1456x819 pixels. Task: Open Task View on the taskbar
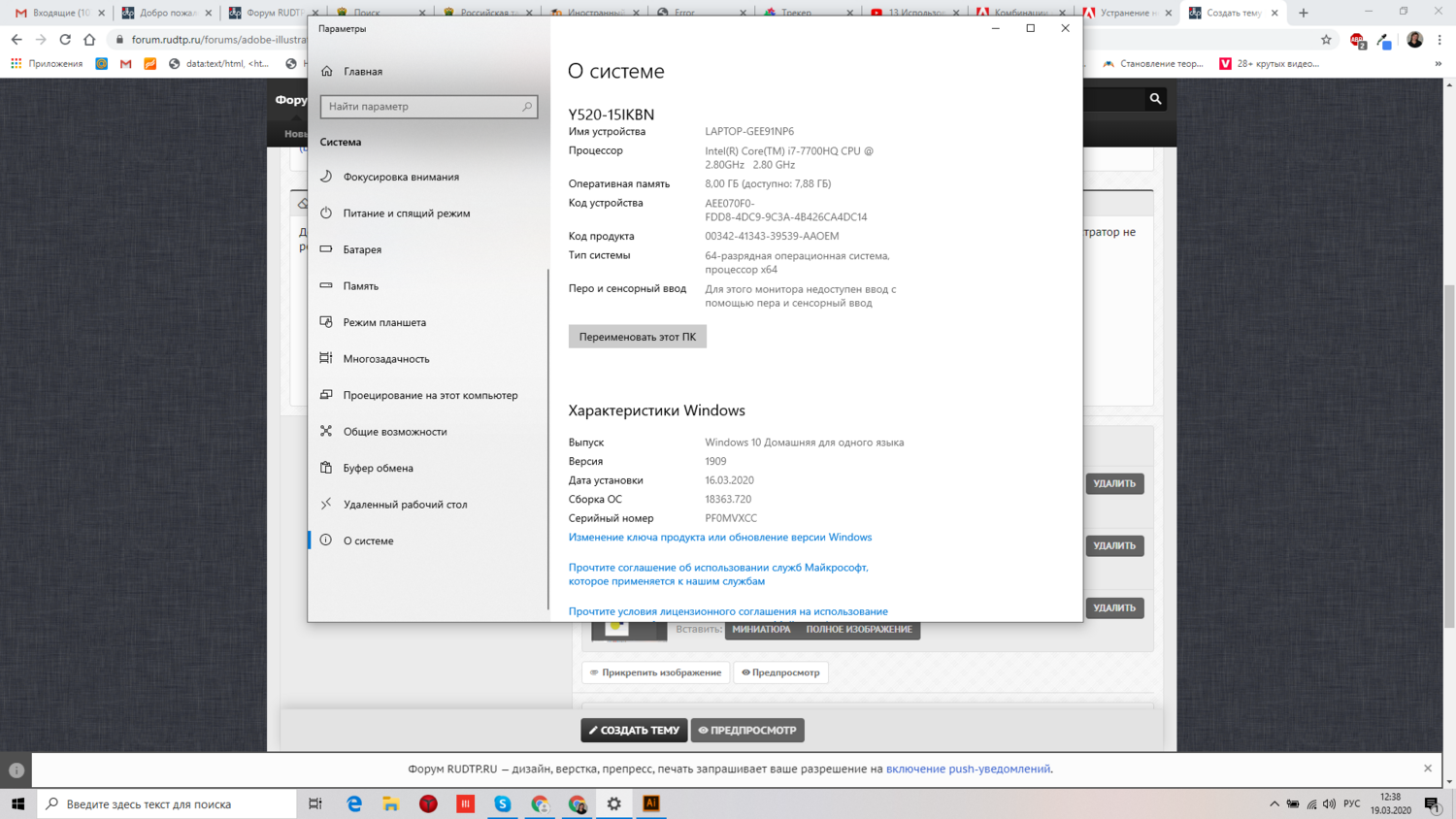tap(315, 803)
